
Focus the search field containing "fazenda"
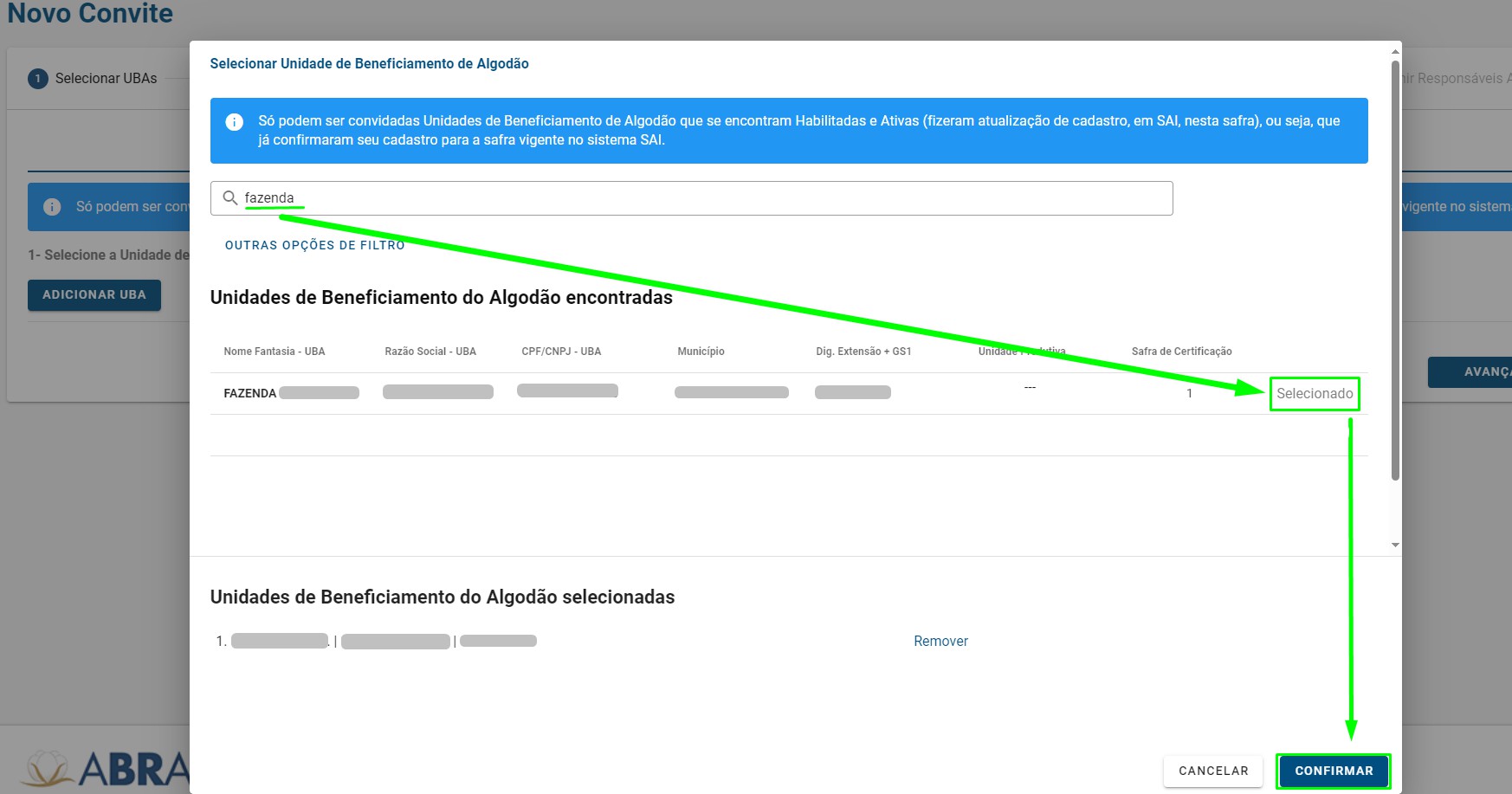693,198
